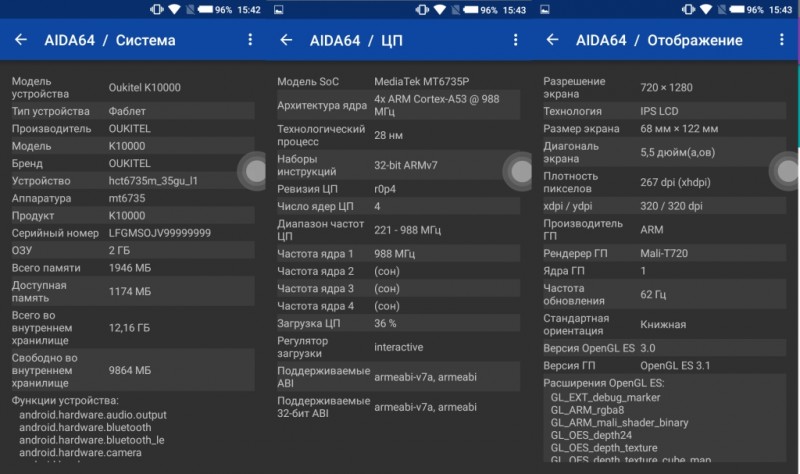Tap Wi-Fi icon in first status bar
The width and height of the screenshot is (800, 474).
174,9
